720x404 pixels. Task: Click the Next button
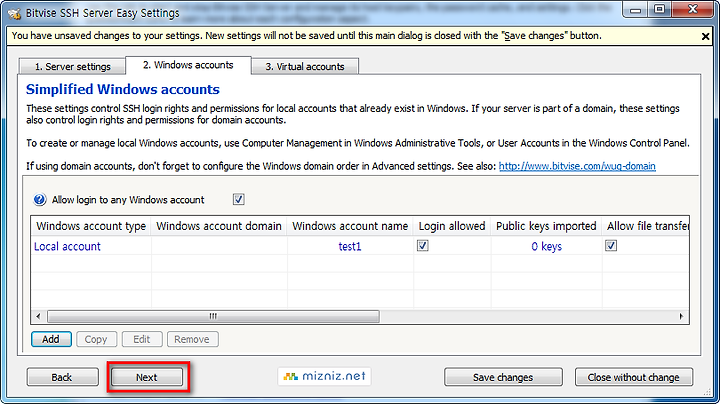point(147,377)
